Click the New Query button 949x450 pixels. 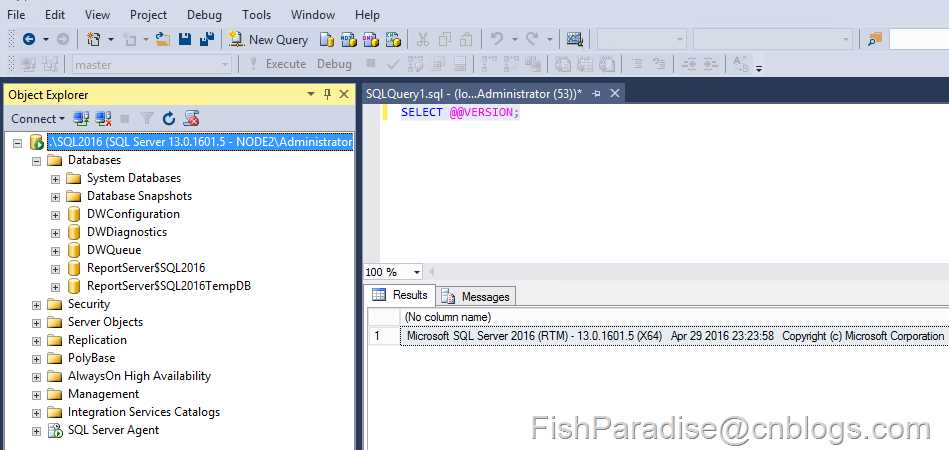(269, 40)
